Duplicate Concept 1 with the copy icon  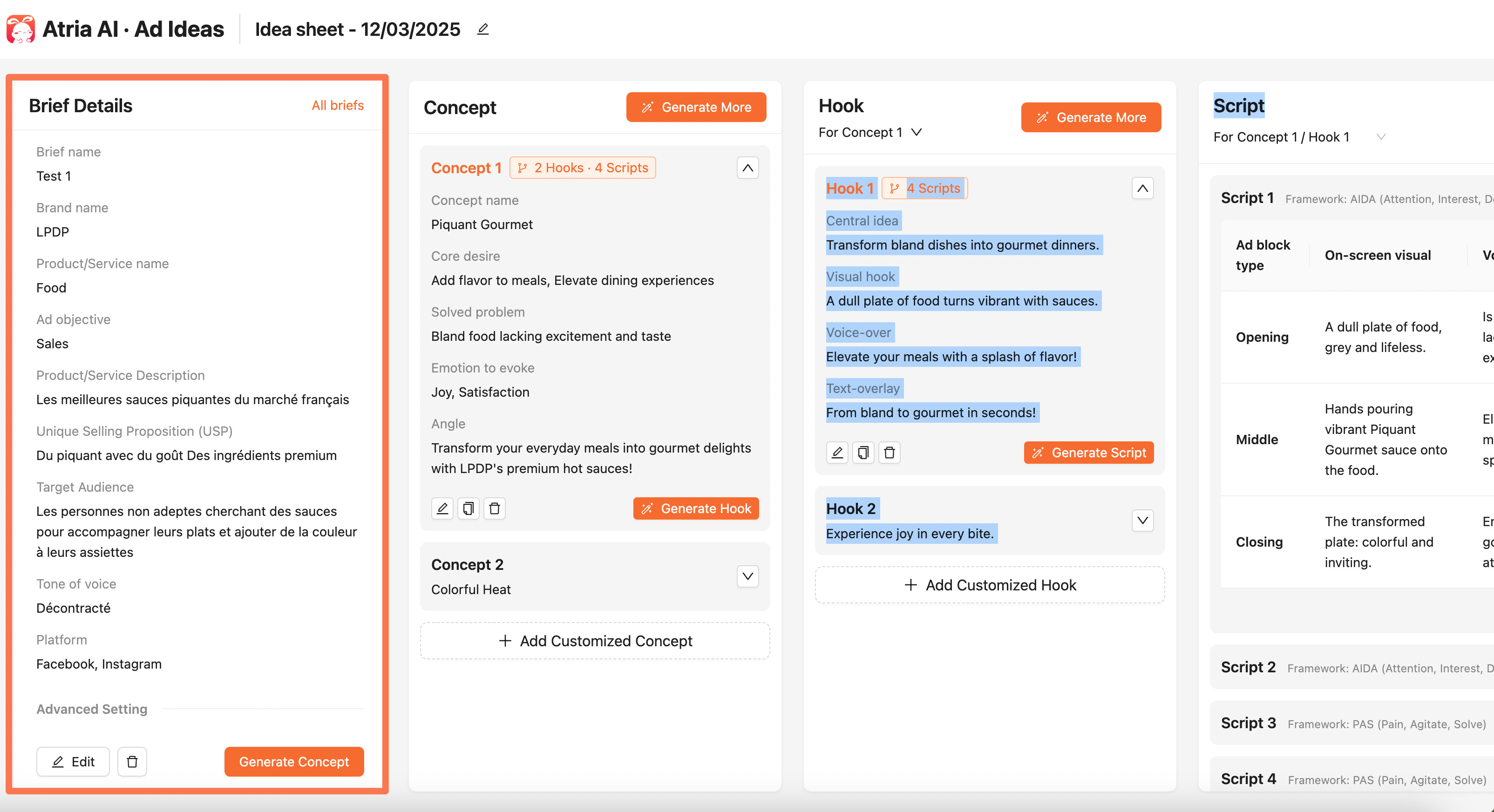468,508
